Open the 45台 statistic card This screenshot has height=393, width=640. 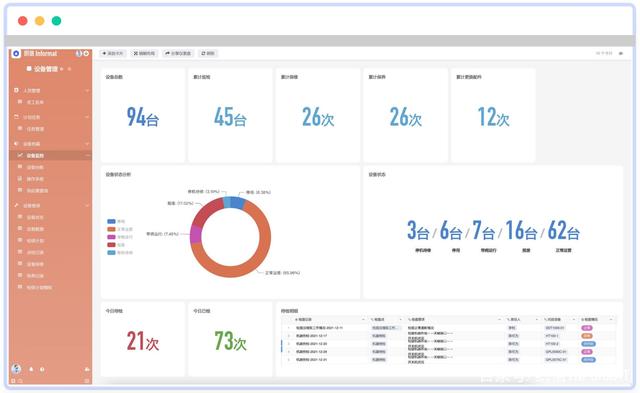coord(230,115)
